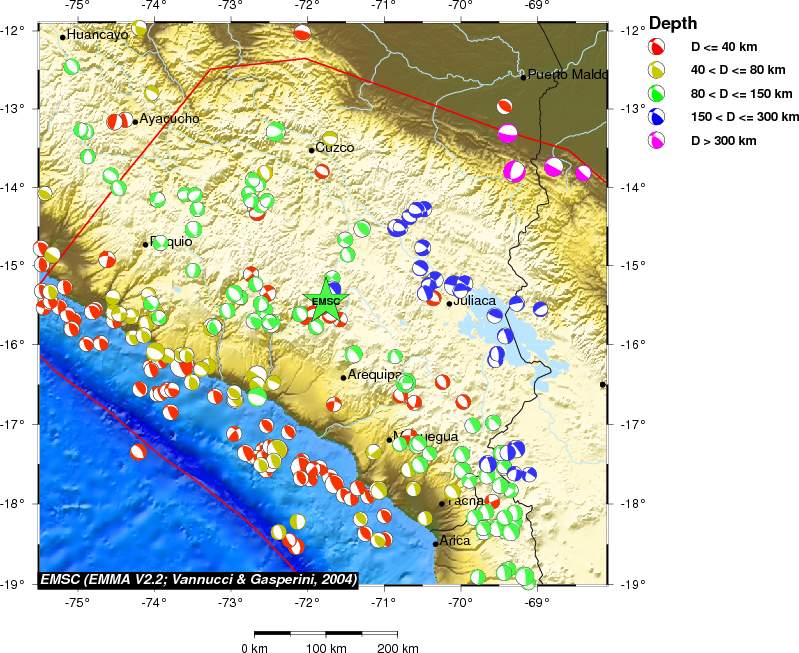Select the Arequipa city dot marker
Viewport: 799px width, 653px height.
343,377
